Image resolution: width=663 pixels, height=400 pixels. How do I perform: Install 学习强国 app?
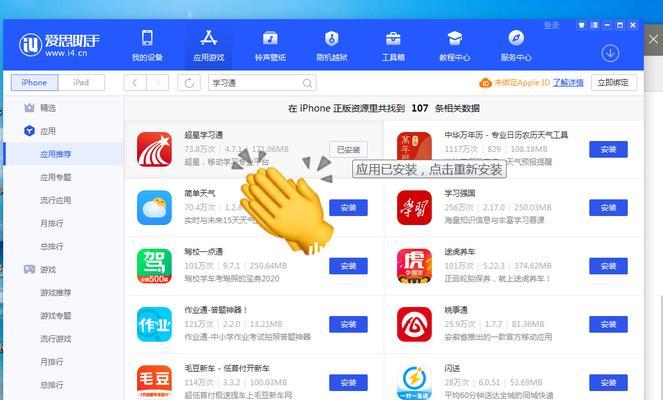tap(608, 208)
